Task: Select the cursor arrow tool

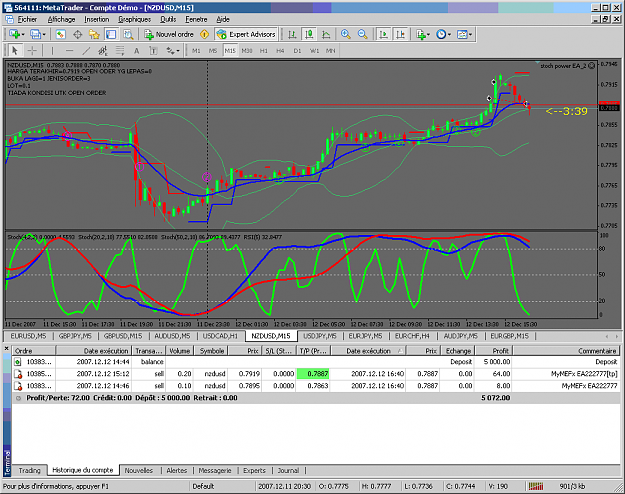Action: click(x=15, y=51)
